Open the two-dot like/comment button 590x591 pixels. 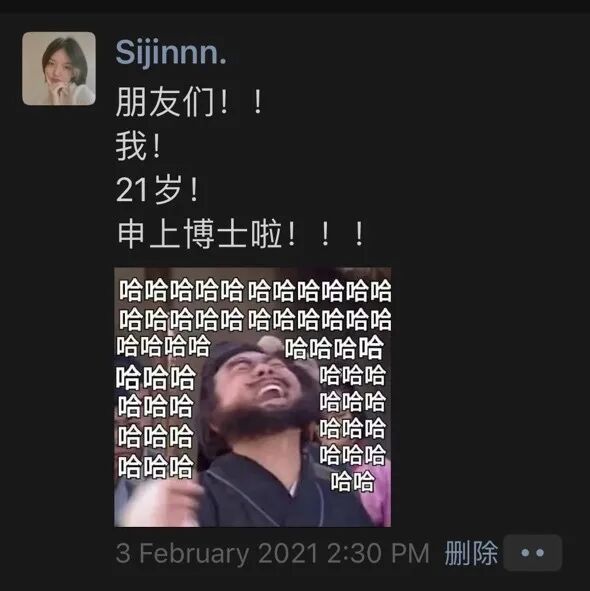(532, 553)
